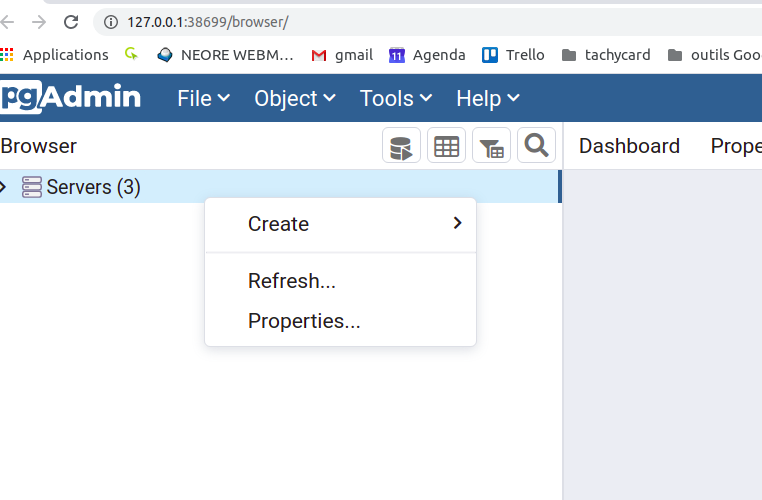Open the Help menu
The image size is (762, 500).
[487, 98]
